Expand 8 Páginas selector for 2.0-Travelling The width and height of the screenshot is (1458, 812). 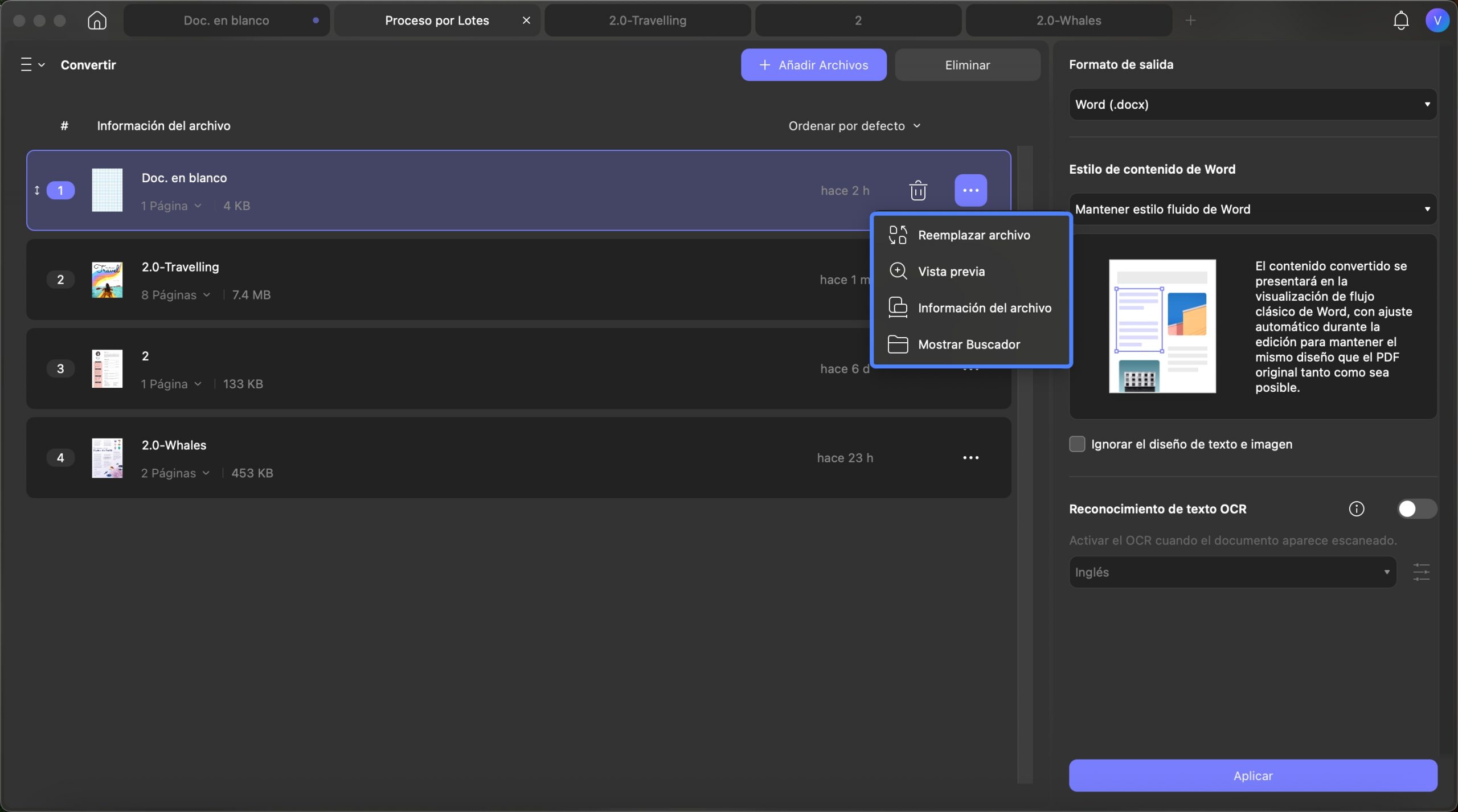175,295
